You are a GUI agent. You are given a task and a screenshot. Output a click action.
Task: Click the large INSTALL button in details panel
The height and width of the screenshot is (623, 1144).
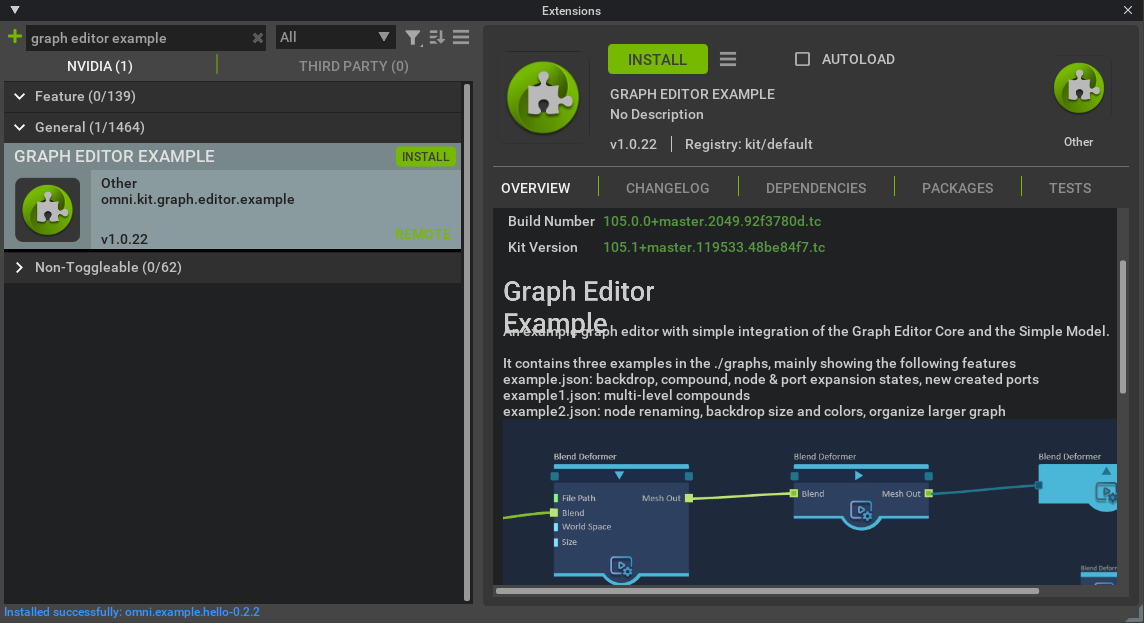657,59
